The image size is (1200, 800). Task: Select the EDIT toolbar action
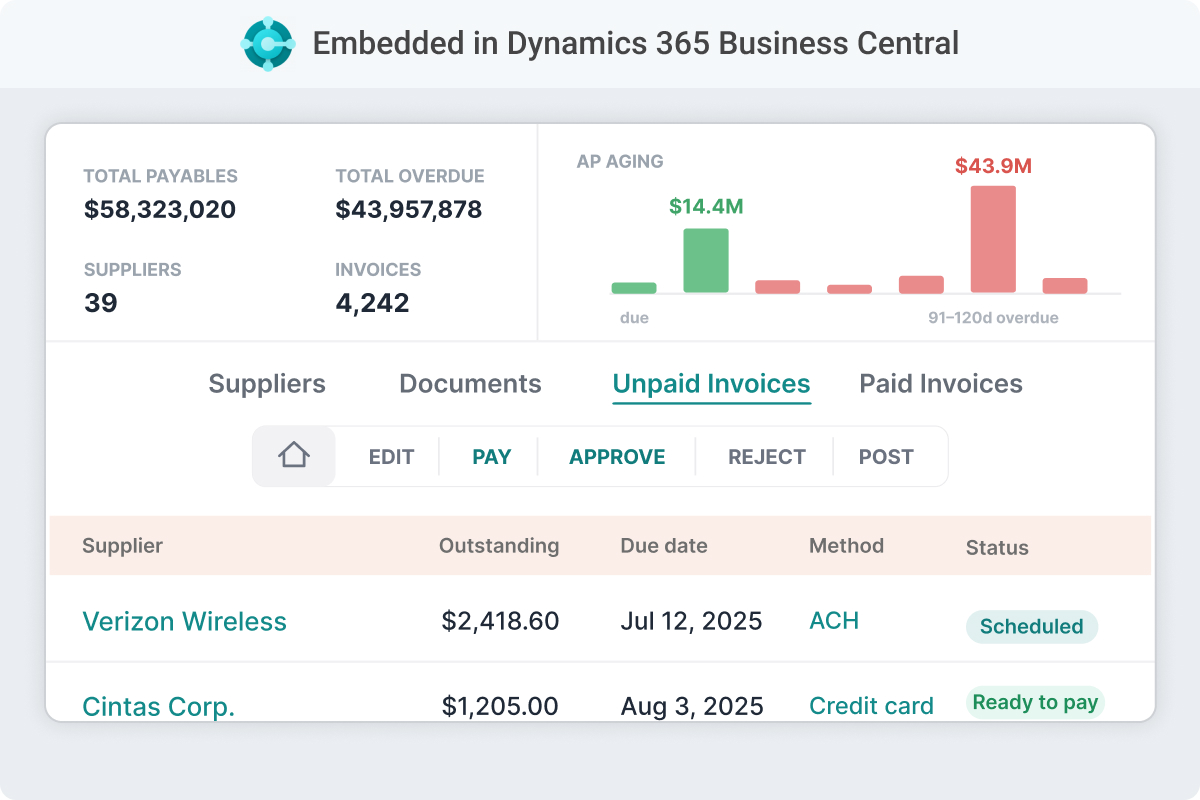(x=391, y=457)
